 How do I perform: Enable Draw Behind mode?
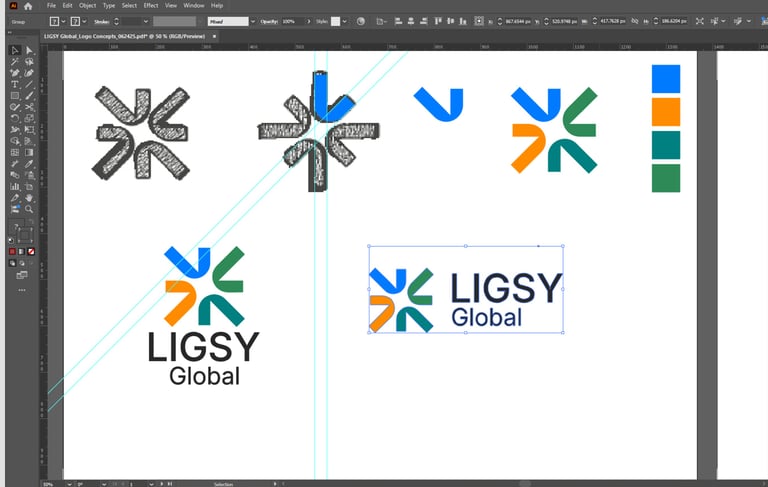point(22,263)
